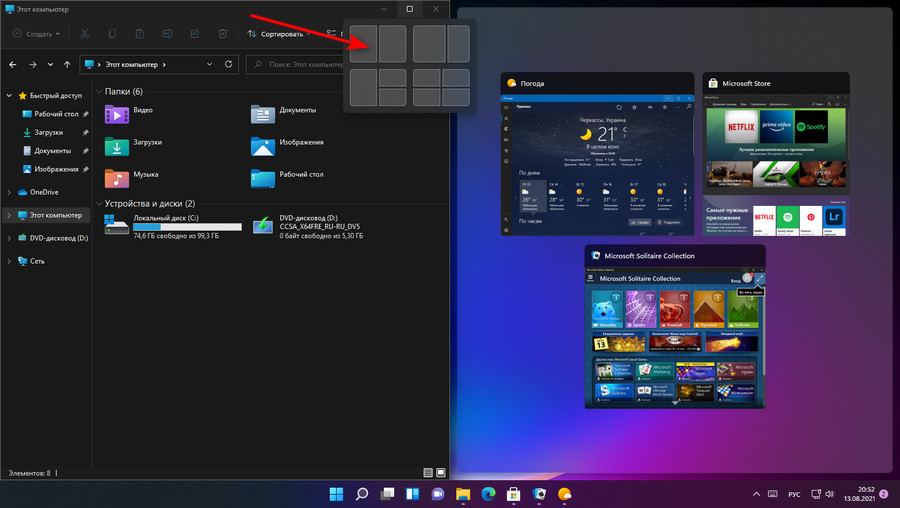The width and height of the screenshot is (900, 508).
Task: Expand DVD-дисковод (D:) node in sidebar
Action: (x=9, y=238)
